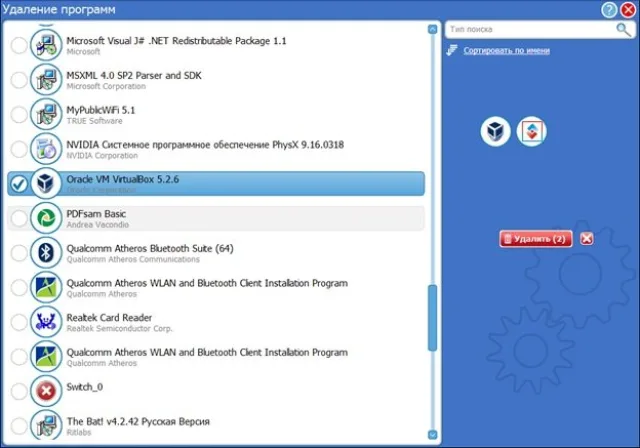Check the MSXML 4.0 SP2 Parser checkbox

pos(19,80)
